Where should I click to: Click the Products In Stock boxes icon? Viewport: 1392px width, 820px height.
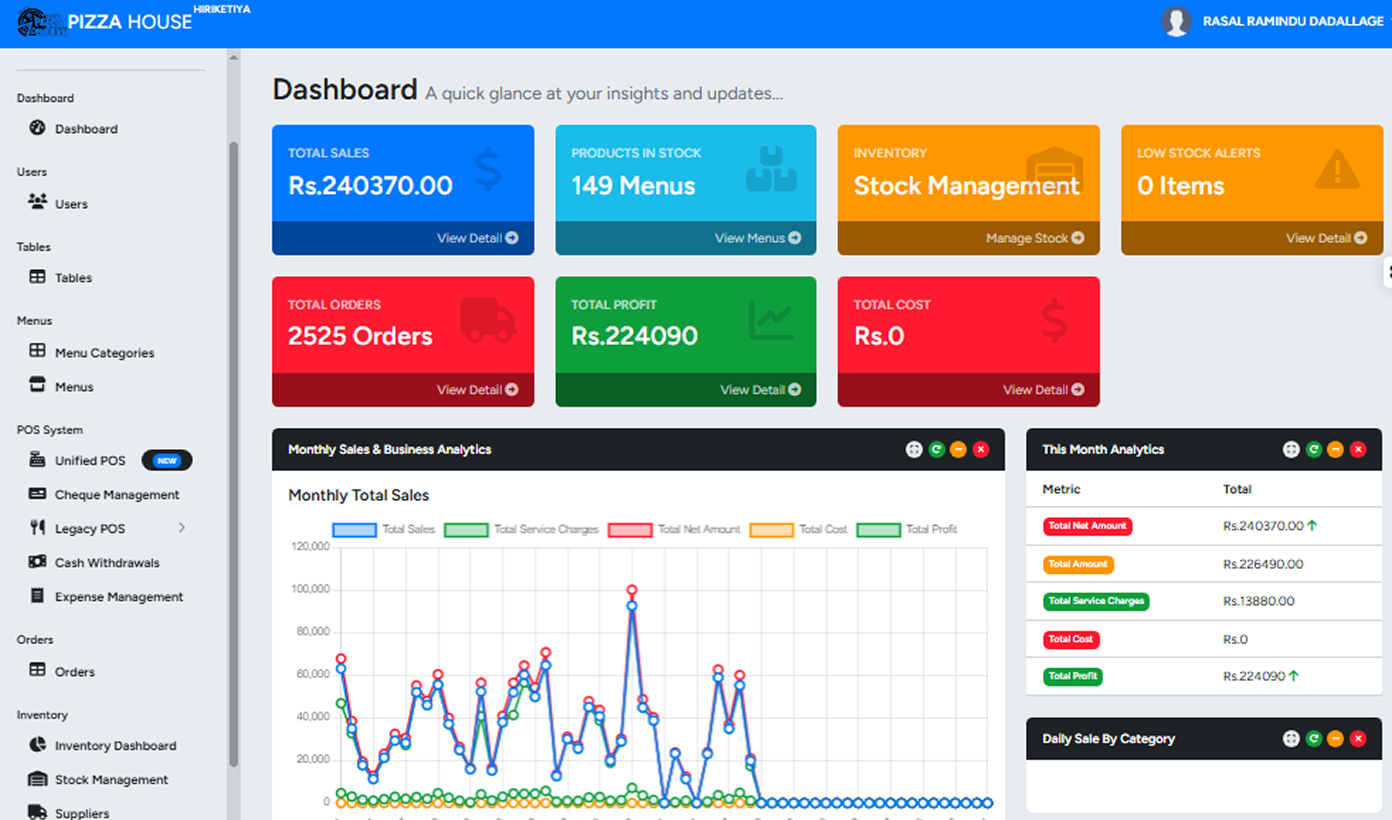771,170
